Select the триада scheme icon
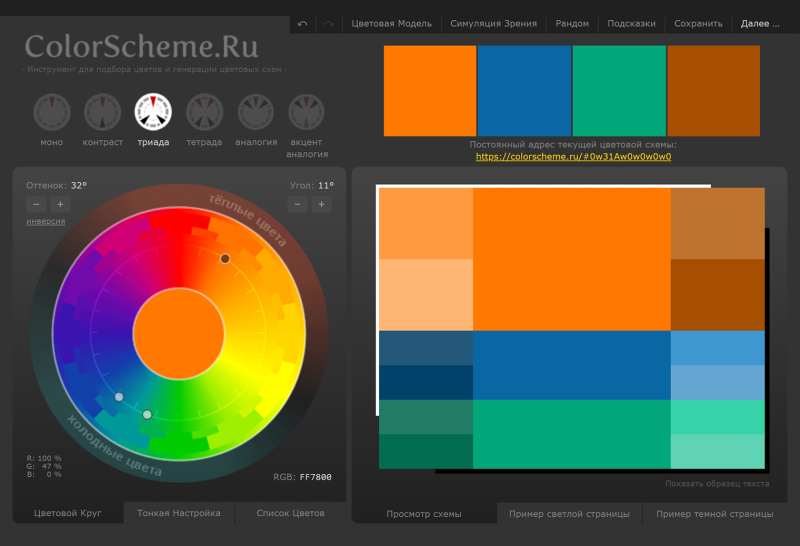Screen dimensions: 800x546 click(x=153, y=112)
